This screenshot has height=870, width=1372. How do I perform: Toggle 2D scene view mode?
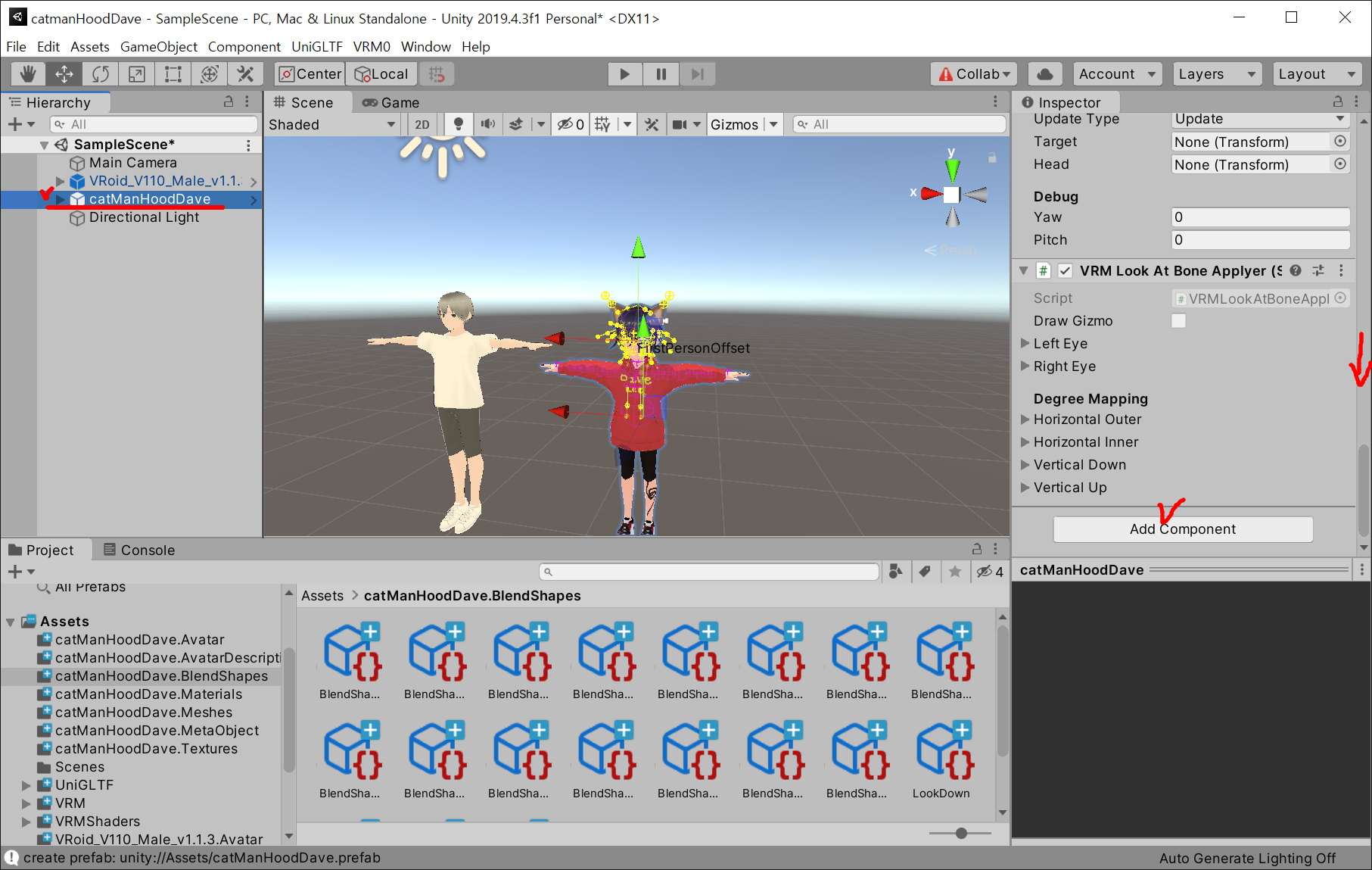(422, 124)
